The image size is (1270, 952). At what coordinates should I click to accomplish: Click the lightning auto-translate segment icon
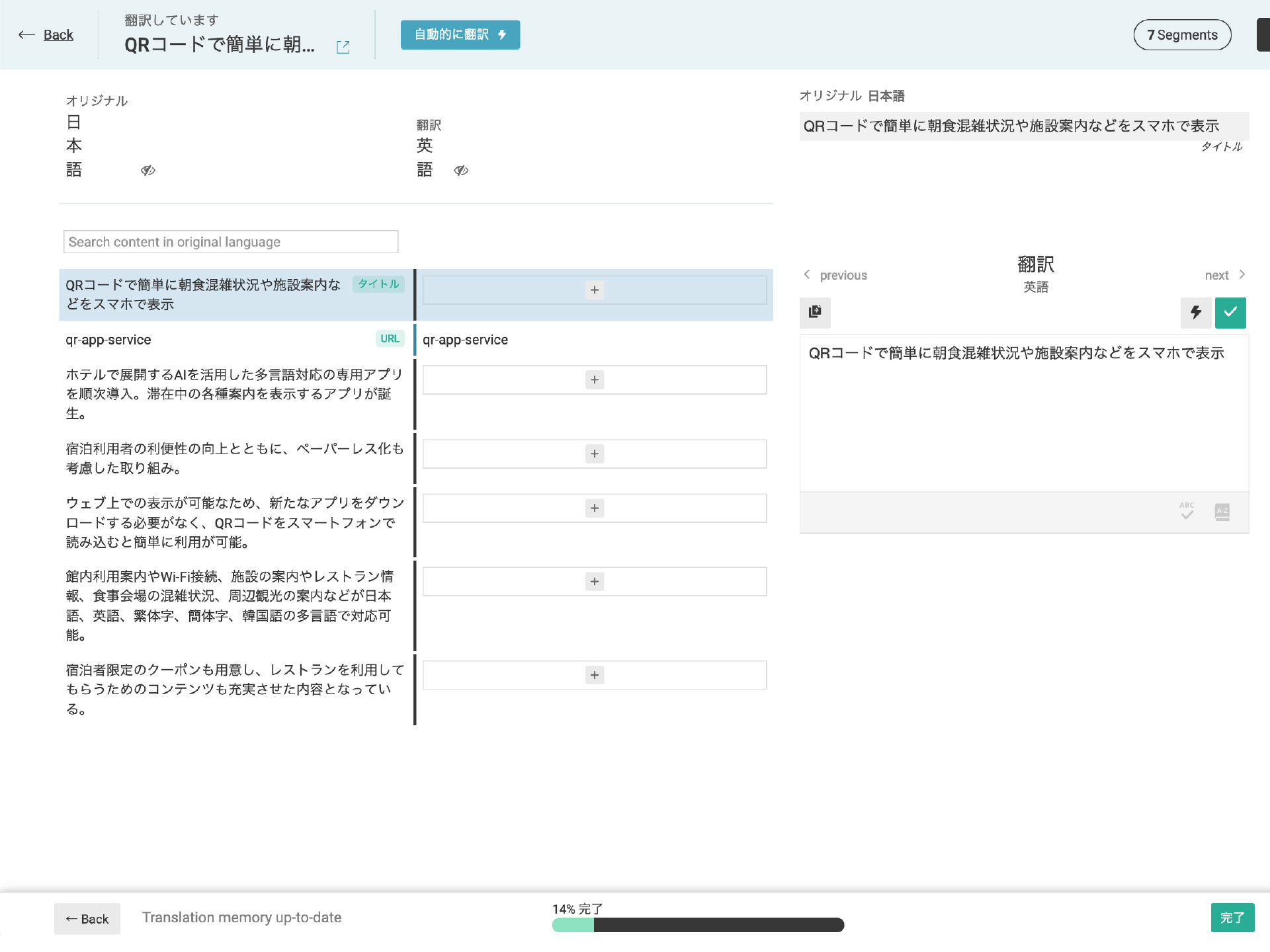tap(1196, 312)
